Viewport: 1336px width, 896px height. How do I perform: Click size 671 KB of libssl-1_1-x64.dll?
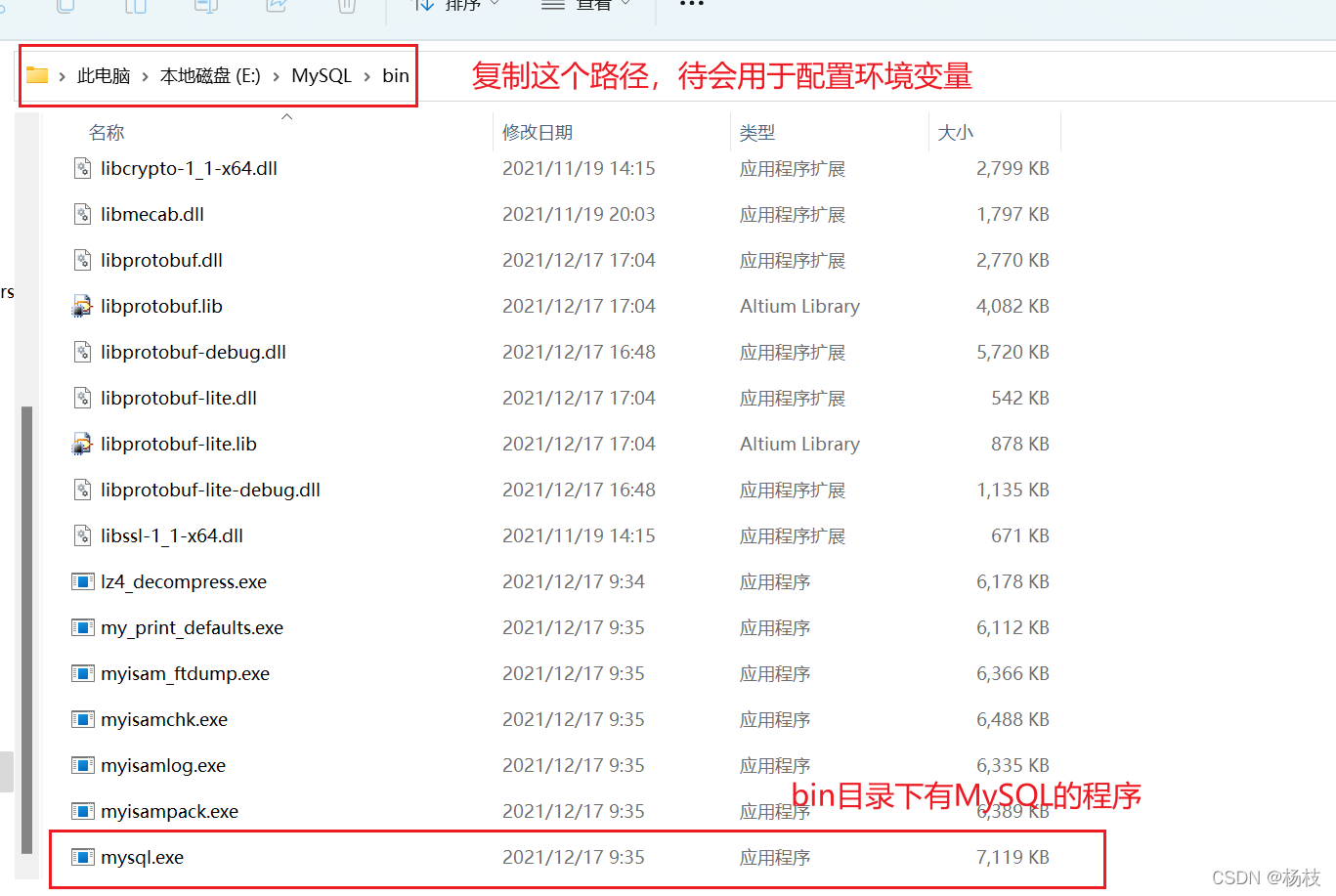coord(1020,536)
